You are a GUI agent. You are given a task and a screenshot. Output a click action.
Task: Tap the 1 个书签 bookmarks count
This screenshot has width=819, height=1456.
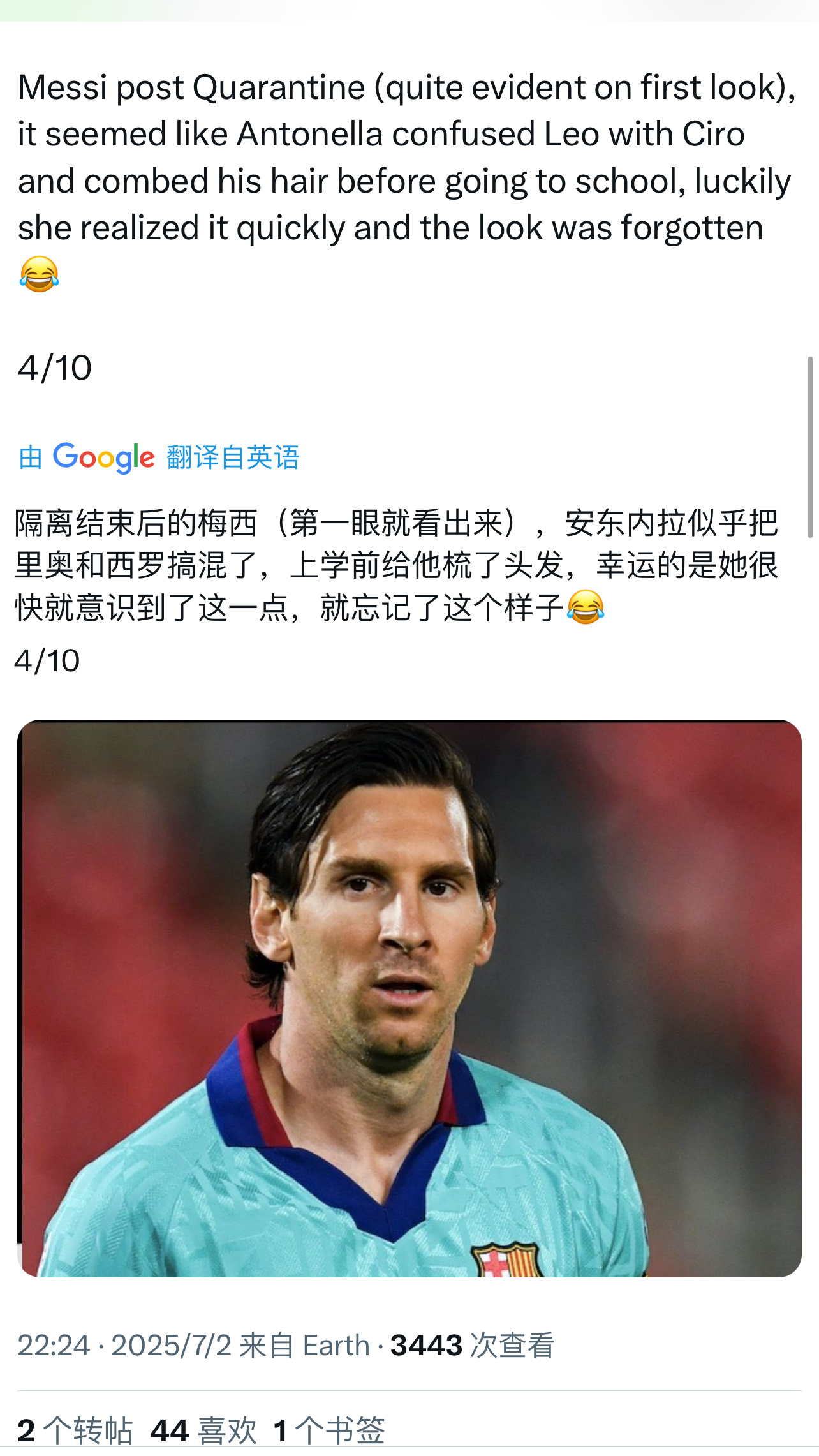point(329,1430)
